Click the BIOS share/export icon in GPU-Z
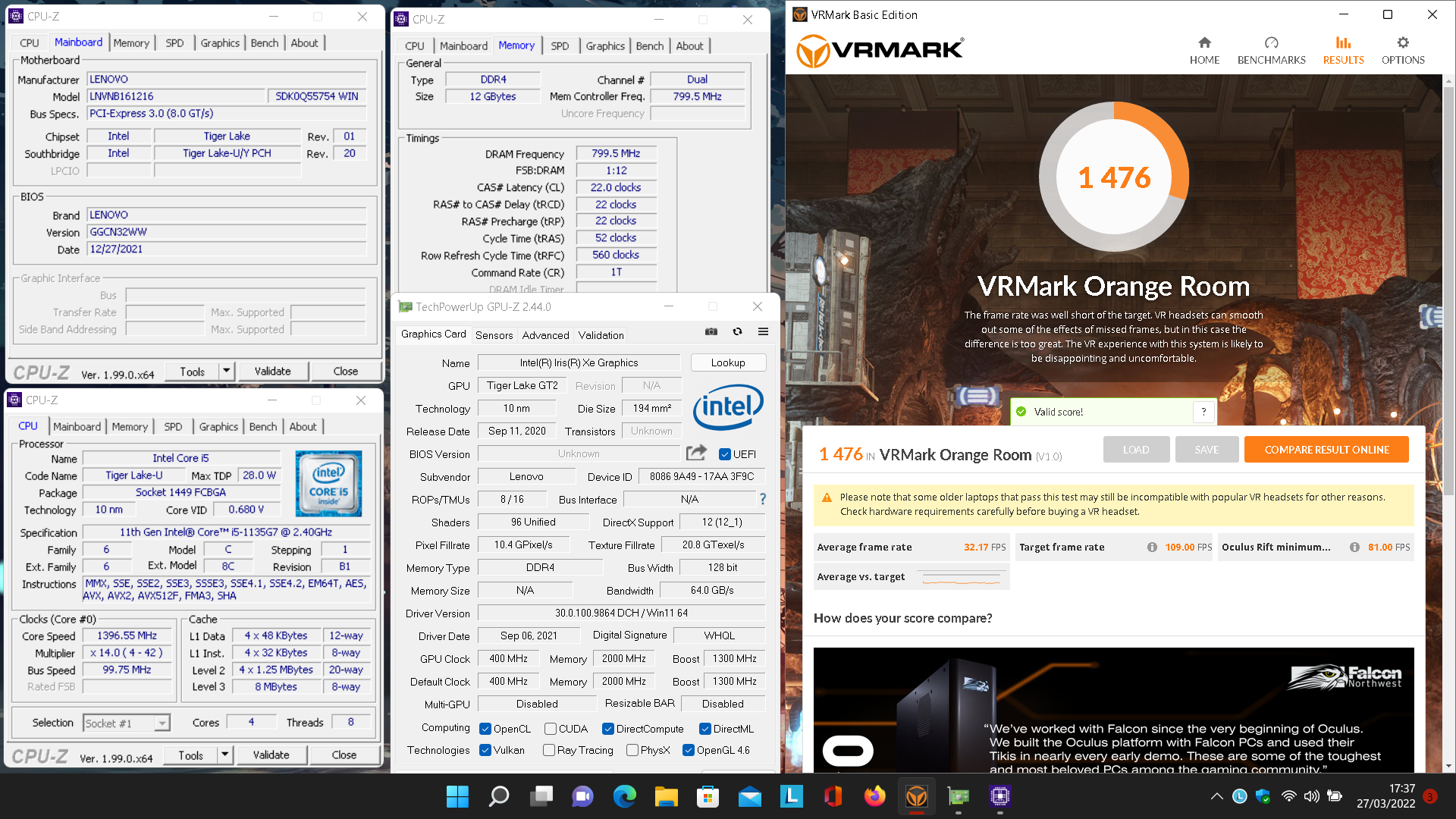 (x=696, y=453)
